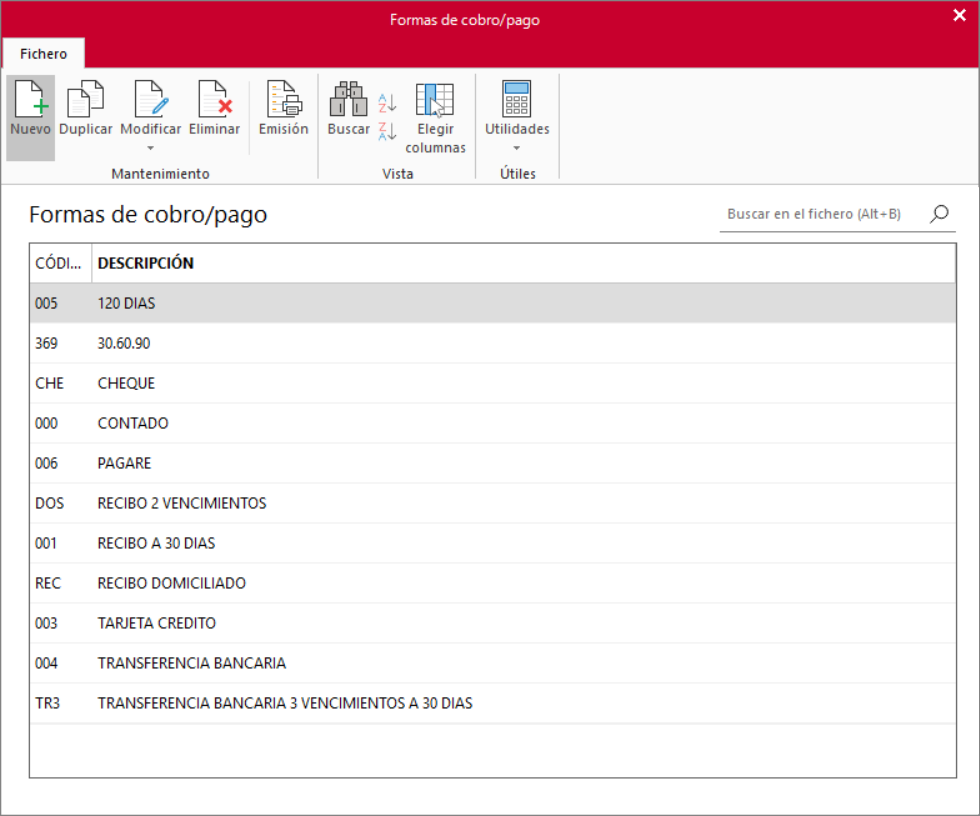The height and width of the screenshot is (816, 980).
Task: Select the row 120 DIAS
Action: 492,303
